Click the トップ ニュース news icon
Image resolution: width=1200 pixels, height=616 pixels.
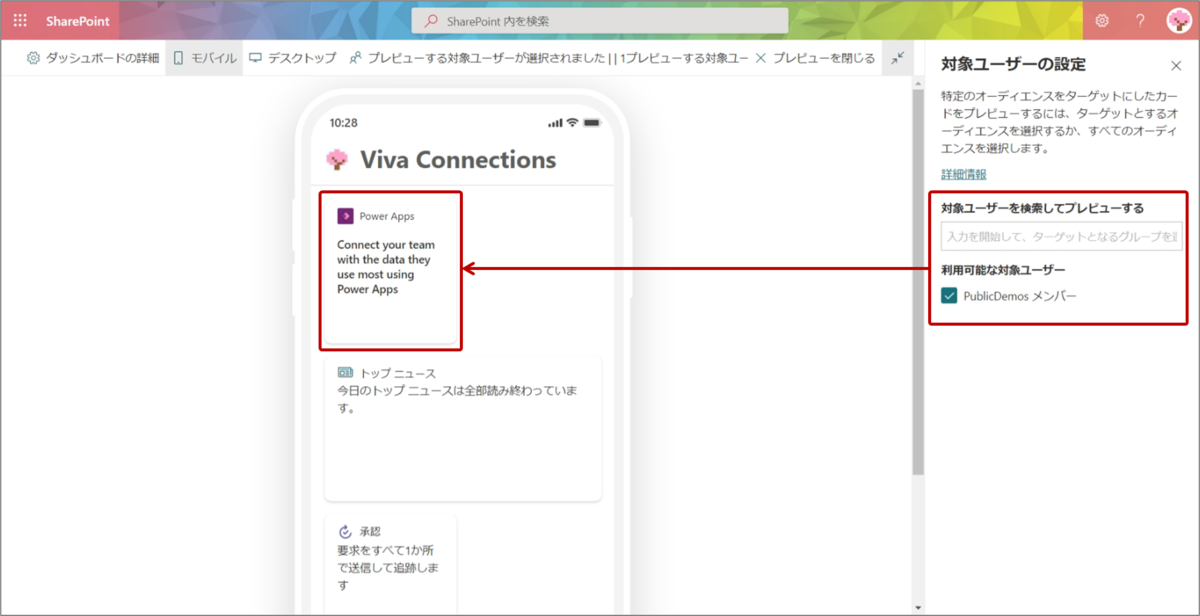click(345, 373)
